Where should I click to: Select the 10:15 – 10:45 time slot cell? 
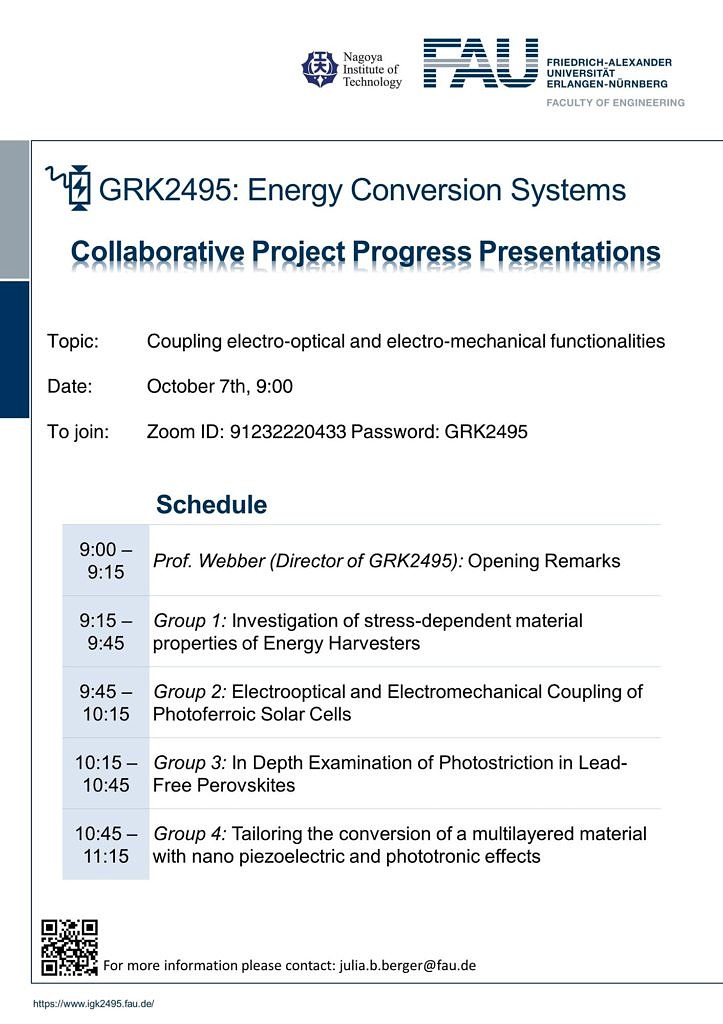click(x=105, y=774)
